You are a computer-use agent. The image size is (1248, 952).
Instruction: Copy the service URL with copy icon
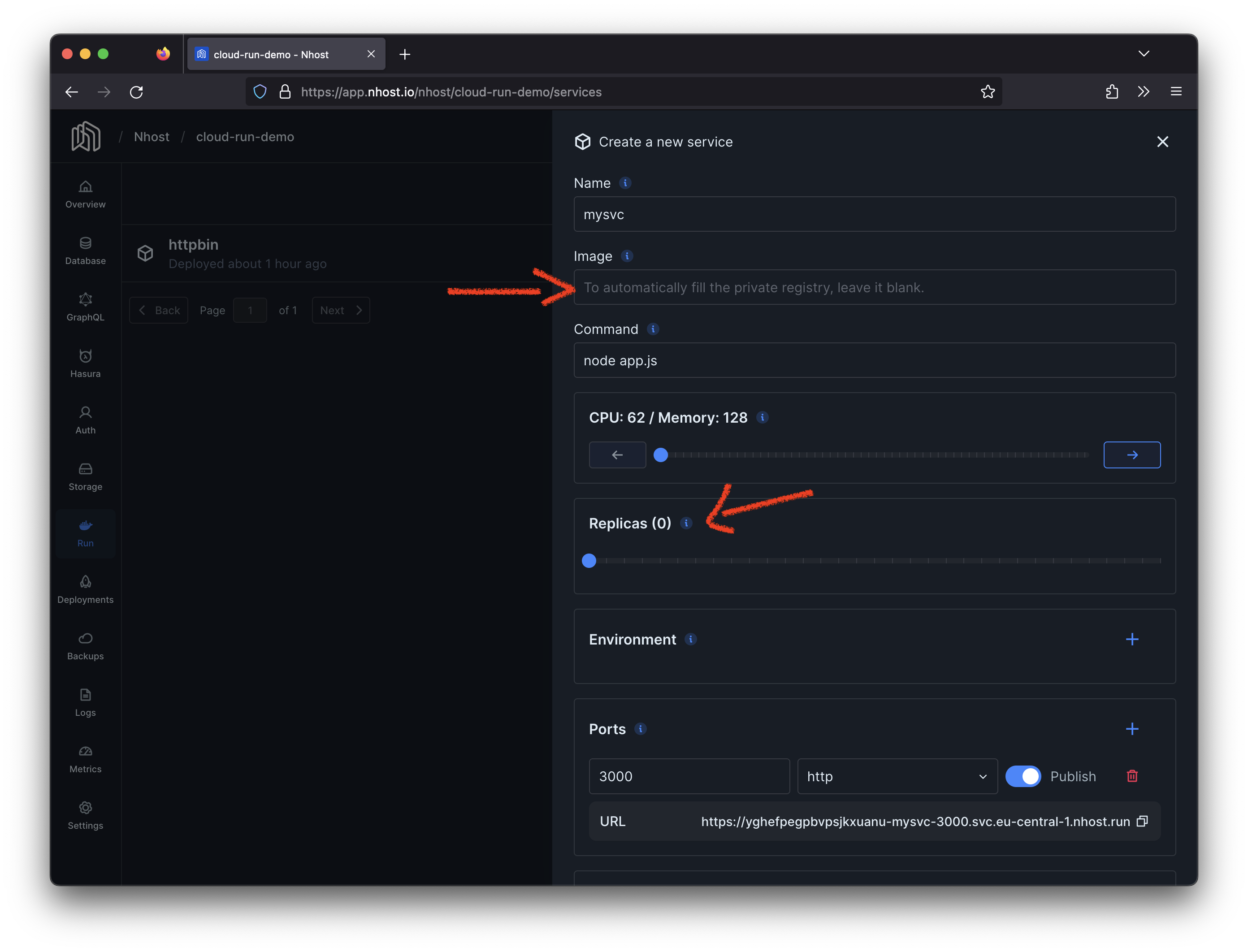(1143, 821)
